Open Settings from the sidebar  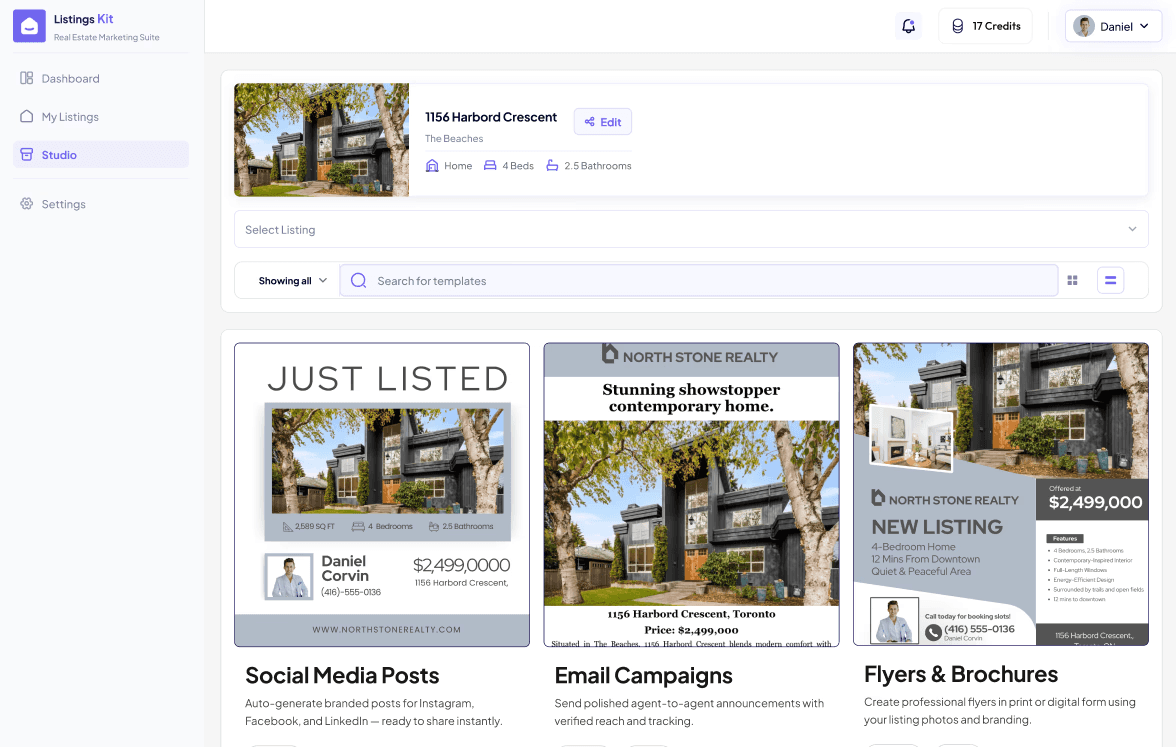click(x=100, y=203)
